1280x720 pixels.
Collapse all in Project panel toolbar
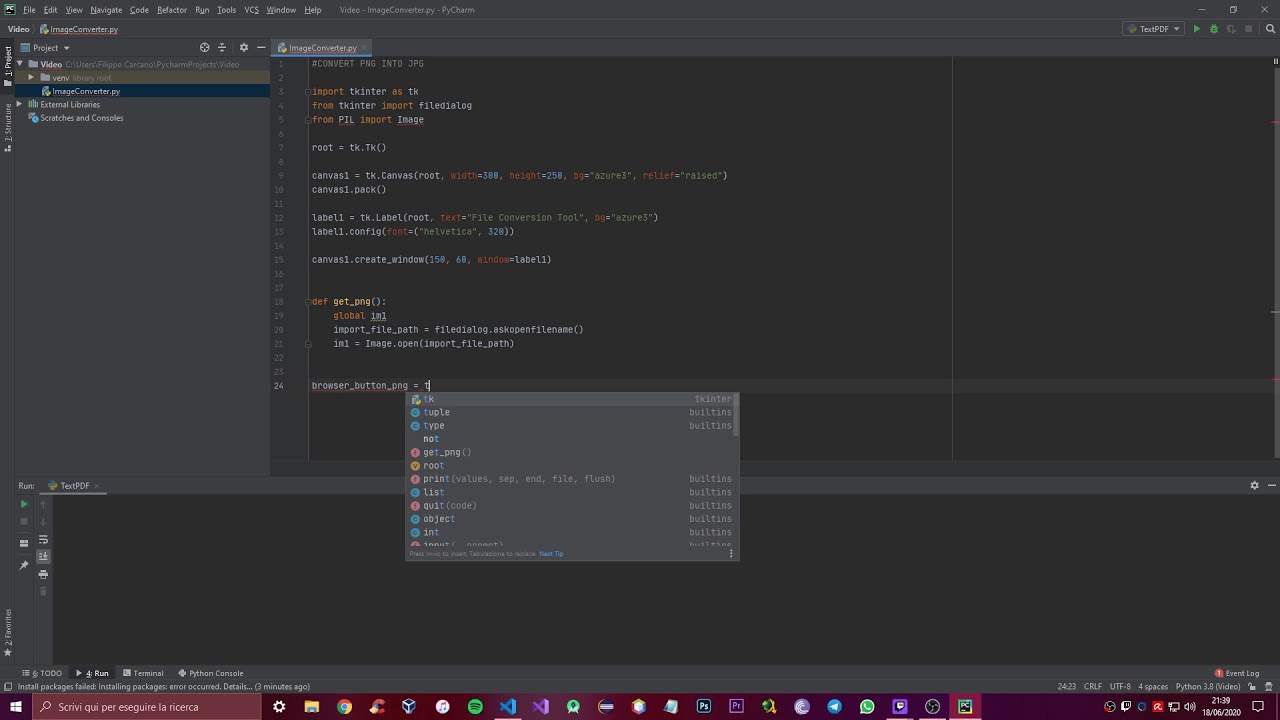coord(222,47)
